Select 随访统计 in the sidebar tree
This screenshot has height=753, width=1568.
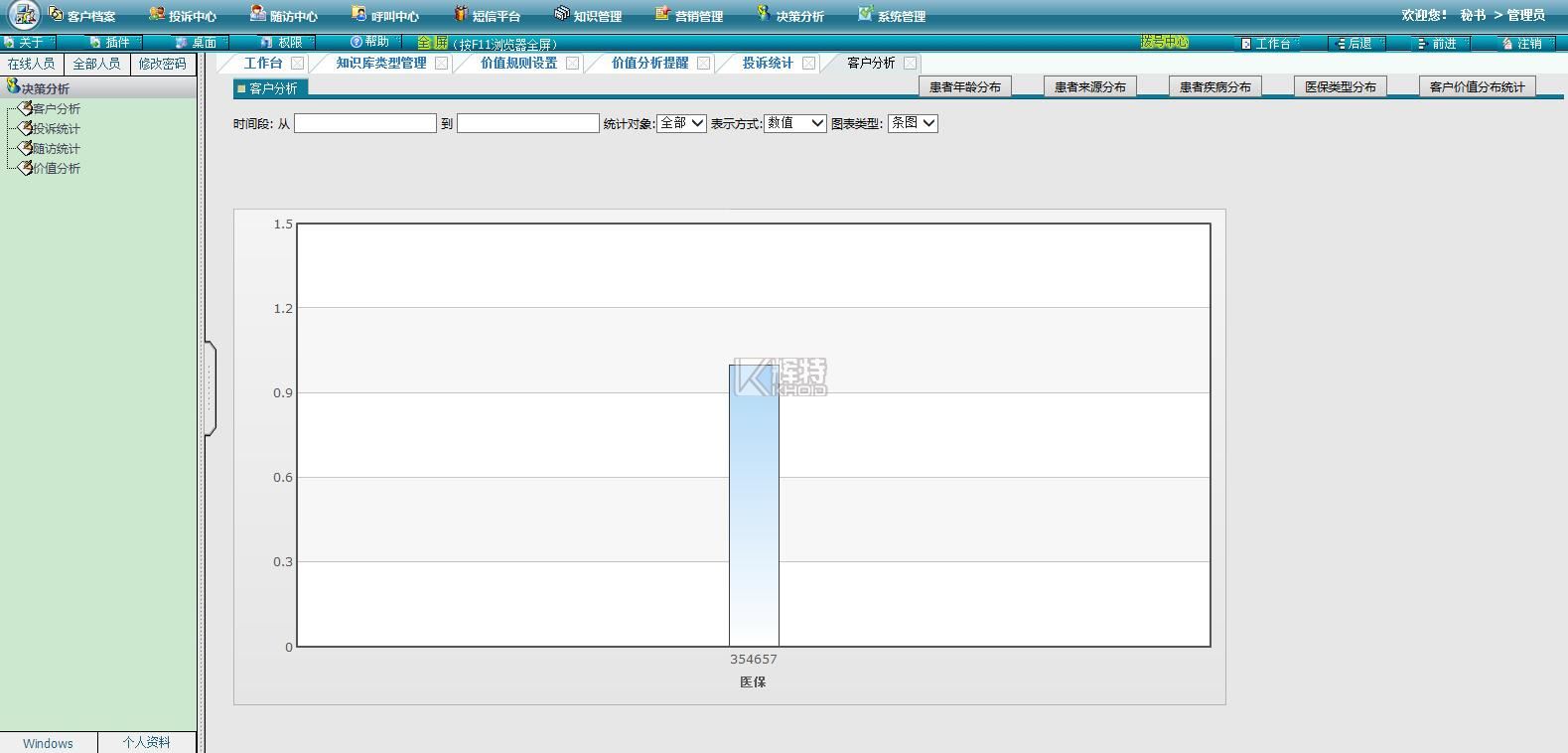click(x=56, y=149)
